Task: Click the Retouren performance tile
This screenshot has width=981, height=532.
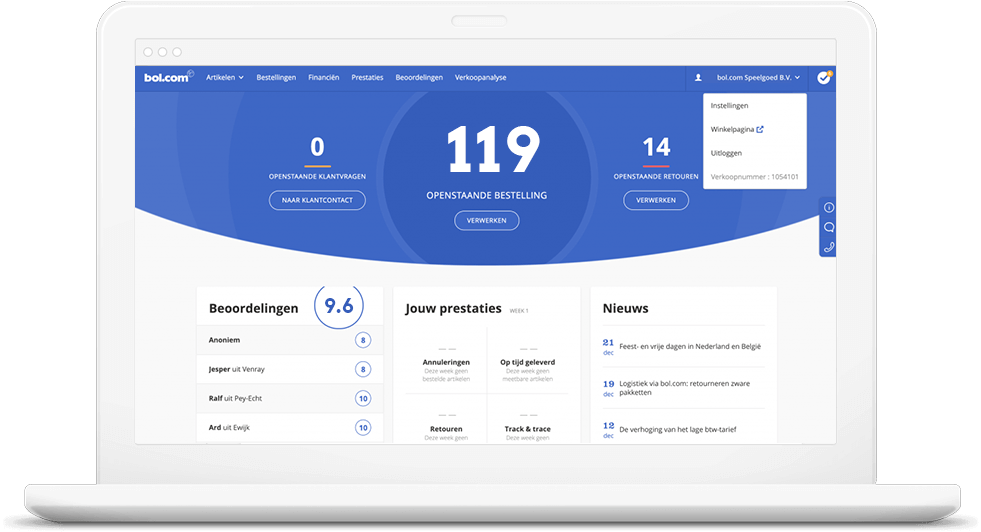Action: click(x=446, y=419)
